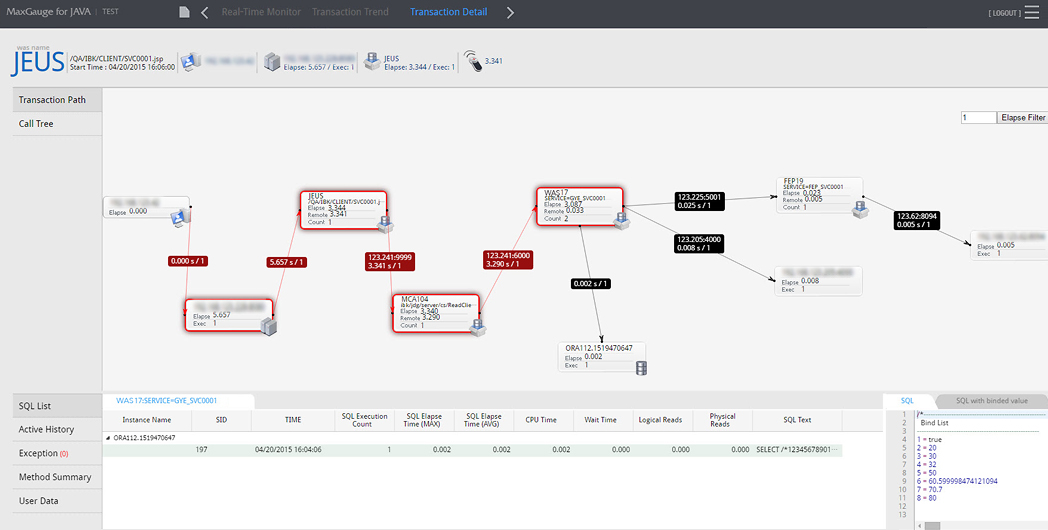This screenshot has width=1048, height=530.
Task: Select the WAS17:SERVICE=GYE_SVC0001 tab
Action: [x=178, y=401]
